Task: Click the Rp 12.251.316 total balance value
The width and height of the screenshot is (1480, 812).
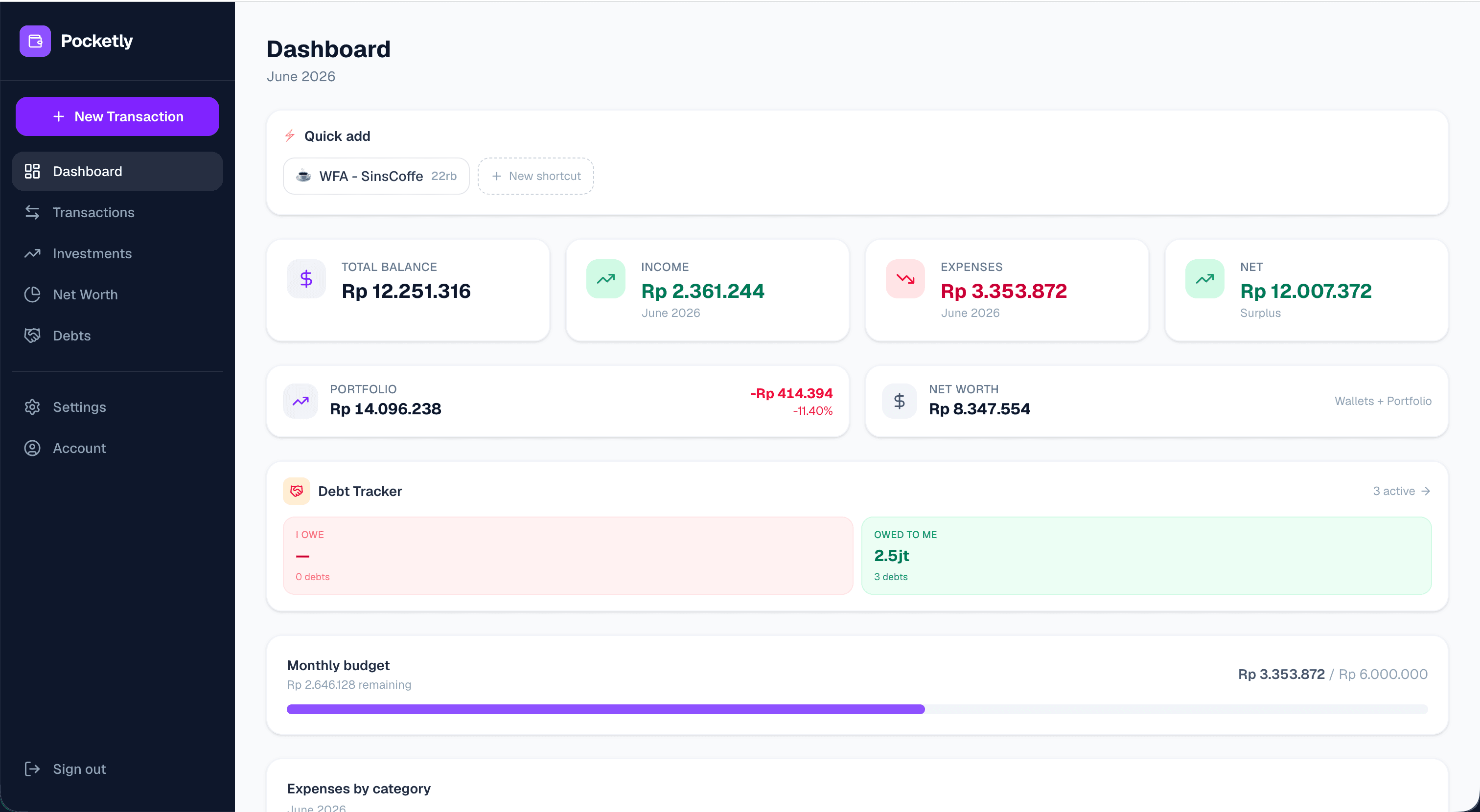Action: tap(406, 291)
